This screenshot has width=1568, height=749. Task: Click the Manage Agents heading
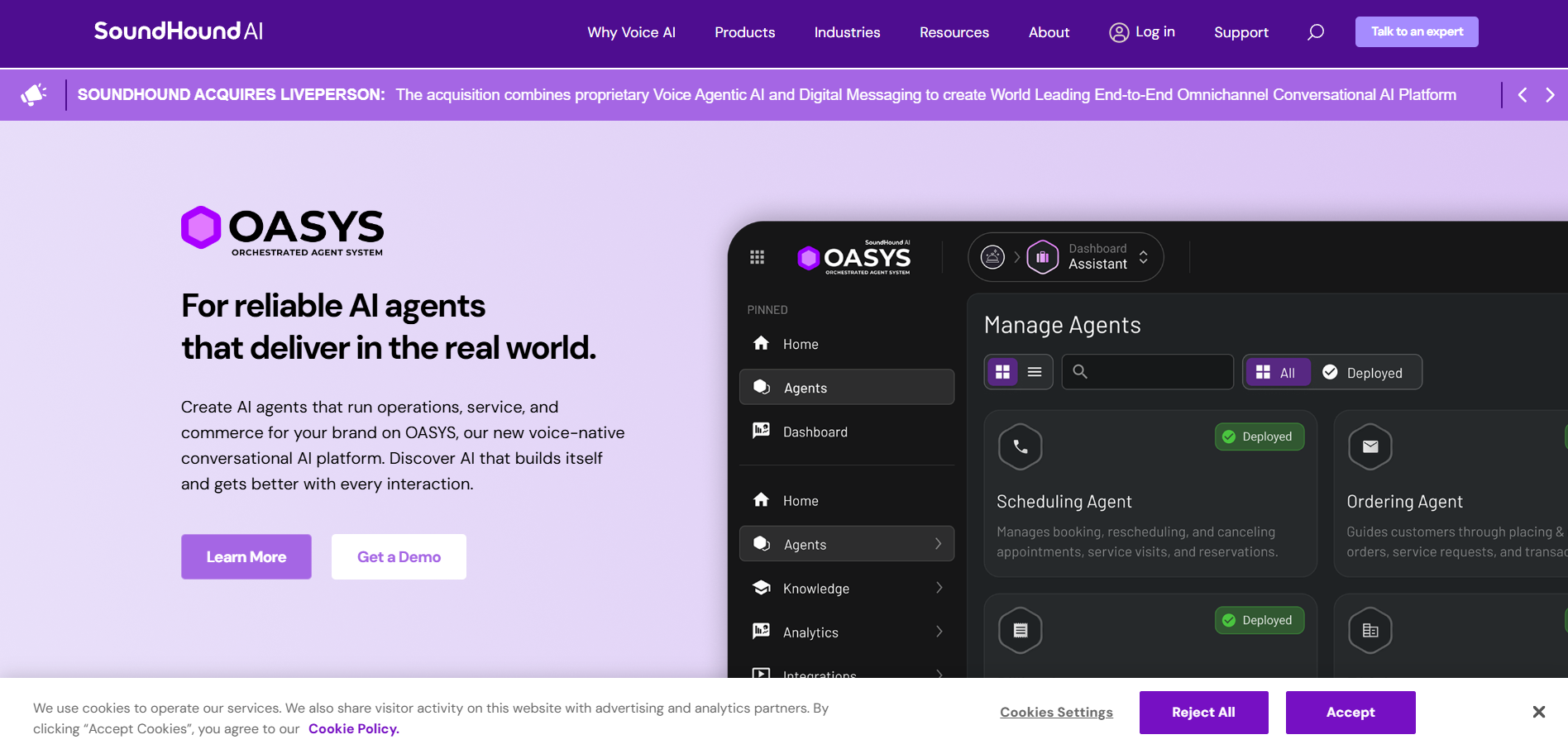(1062, 325)
